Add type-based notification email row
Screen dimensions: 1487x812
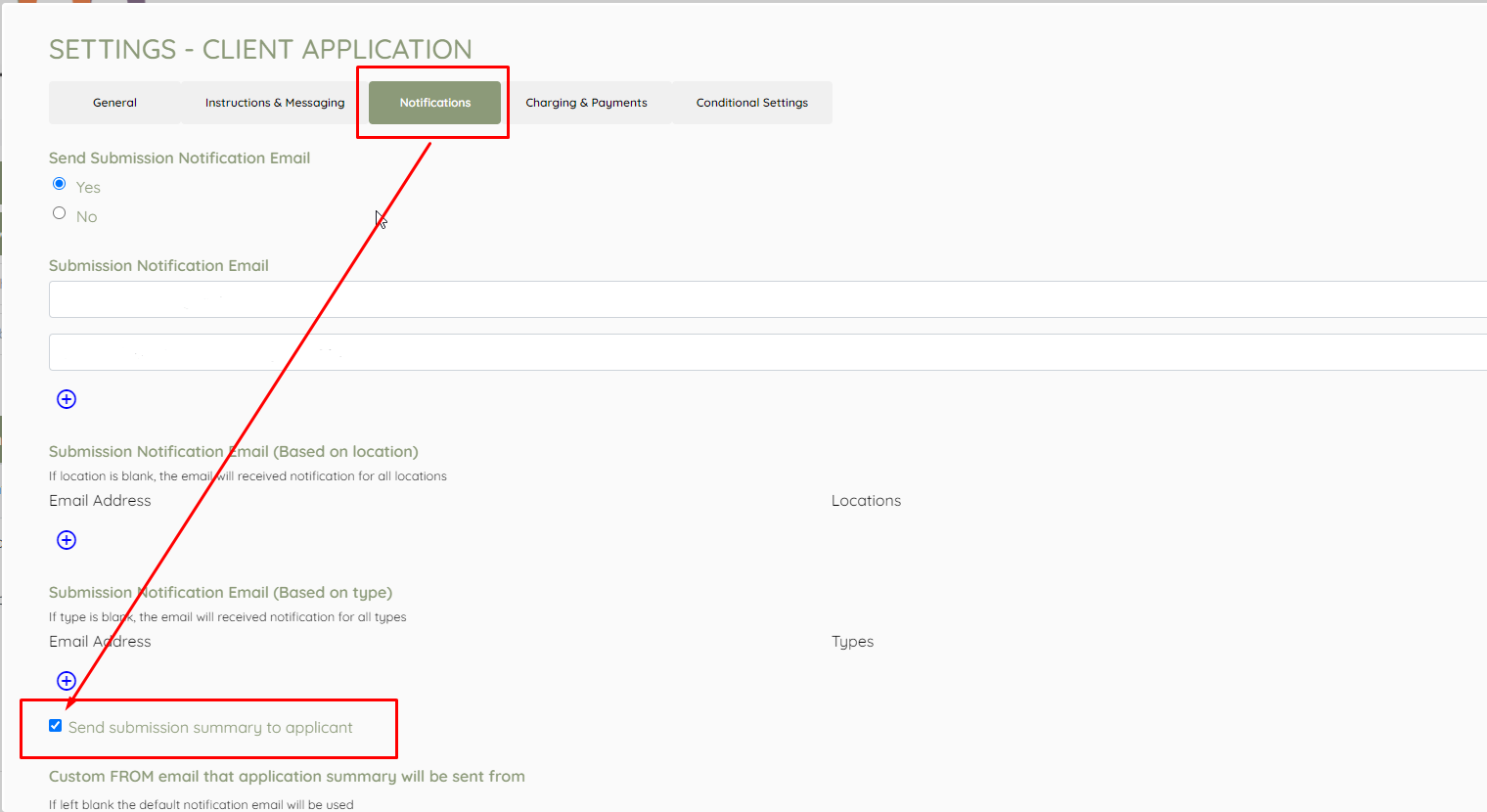pos(67,681)
